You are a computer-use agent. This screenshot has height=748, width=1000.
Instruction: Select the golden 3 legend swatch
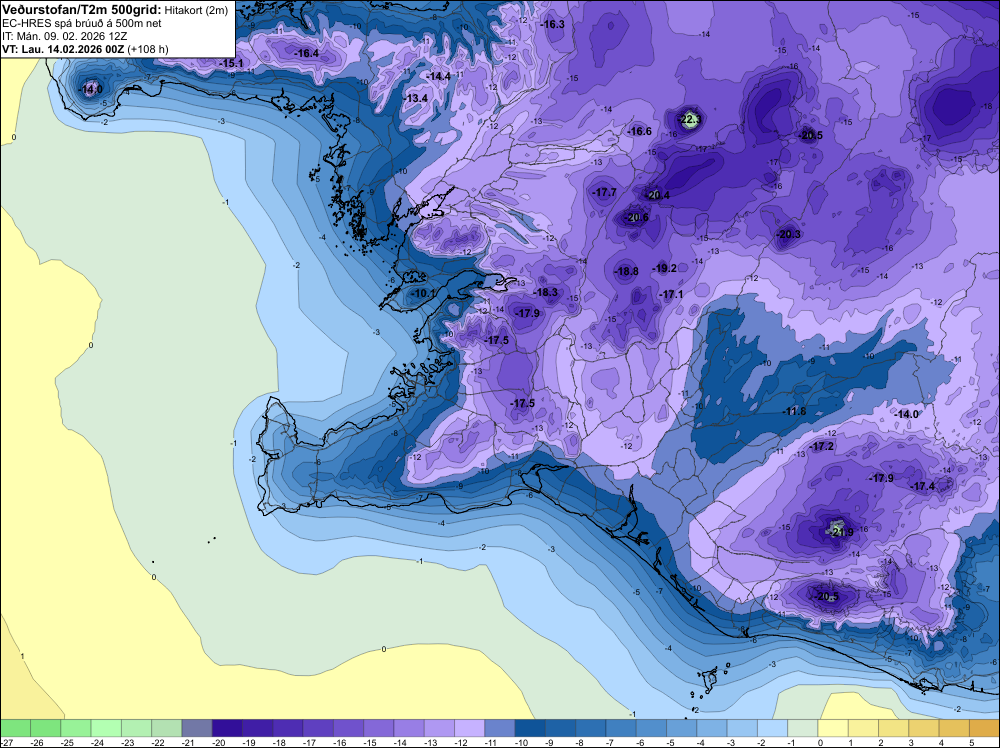coord(923,728)
